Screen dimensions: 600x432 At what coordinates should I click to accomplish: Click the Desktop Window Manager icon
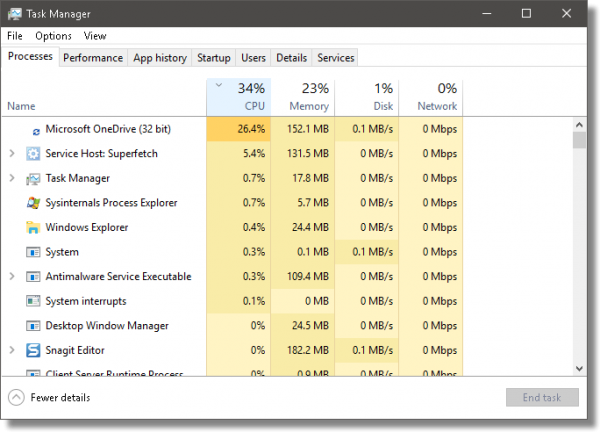tap(33, 326)
